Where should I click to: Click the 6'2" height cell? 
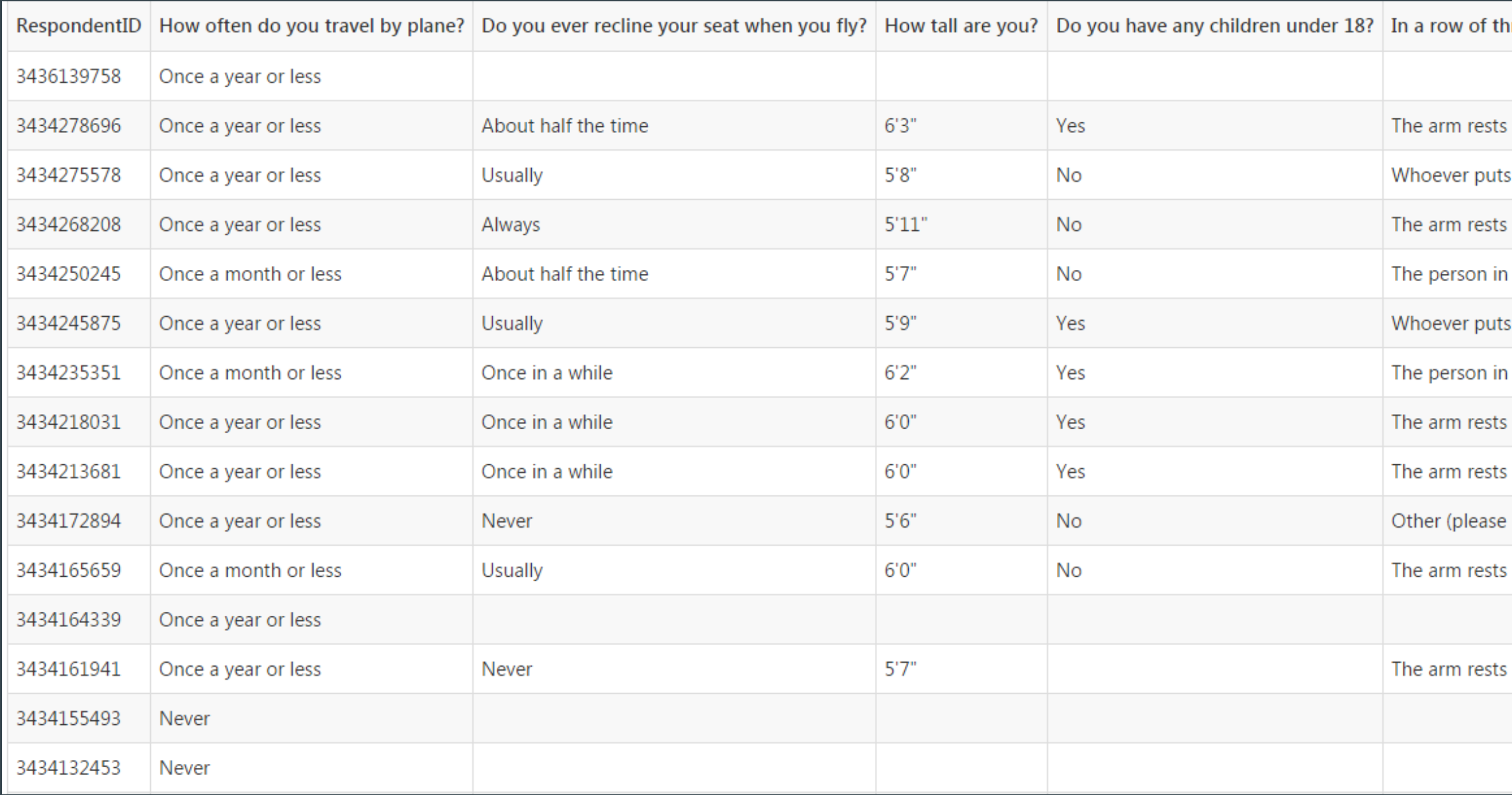(x=961, y=372)
